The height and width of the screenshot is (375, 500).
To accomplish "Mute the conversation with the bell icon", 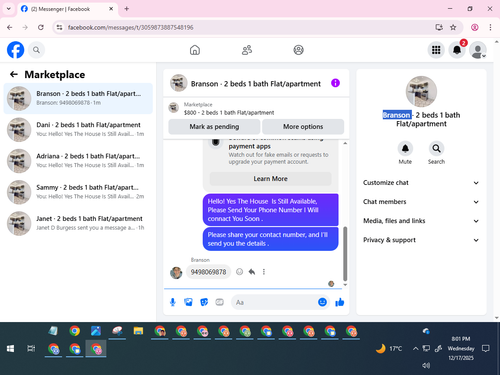I will [x=405, y=149].
